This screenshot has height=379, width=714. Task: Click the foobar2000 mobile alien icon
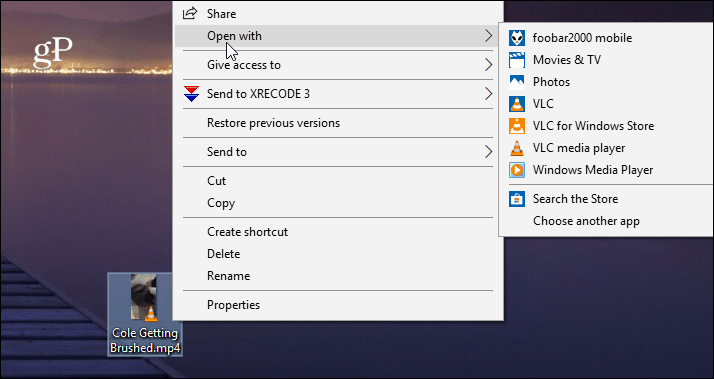tap(517, 38)
